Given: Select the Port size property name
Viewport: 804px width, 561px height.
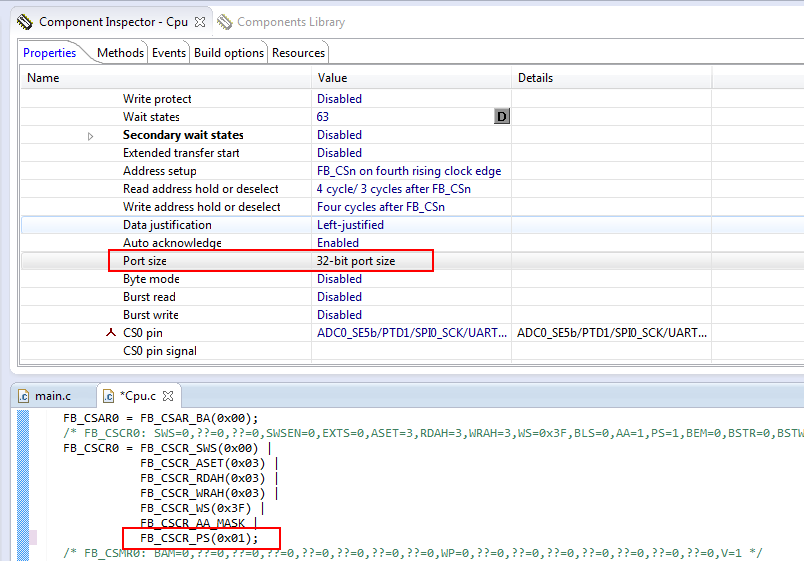Looking at the screenshot, I should pos(145,261).
